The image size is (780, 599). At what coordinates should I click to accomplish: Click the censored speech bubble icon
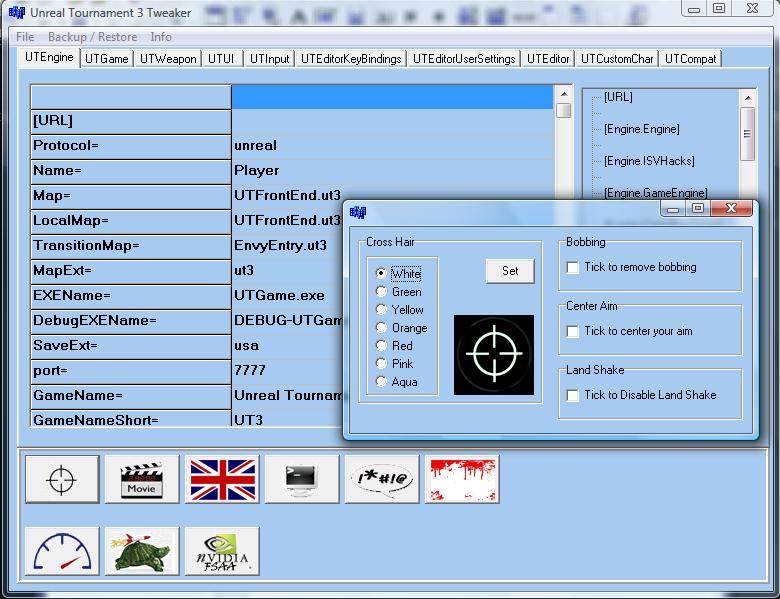click(382, 479)
